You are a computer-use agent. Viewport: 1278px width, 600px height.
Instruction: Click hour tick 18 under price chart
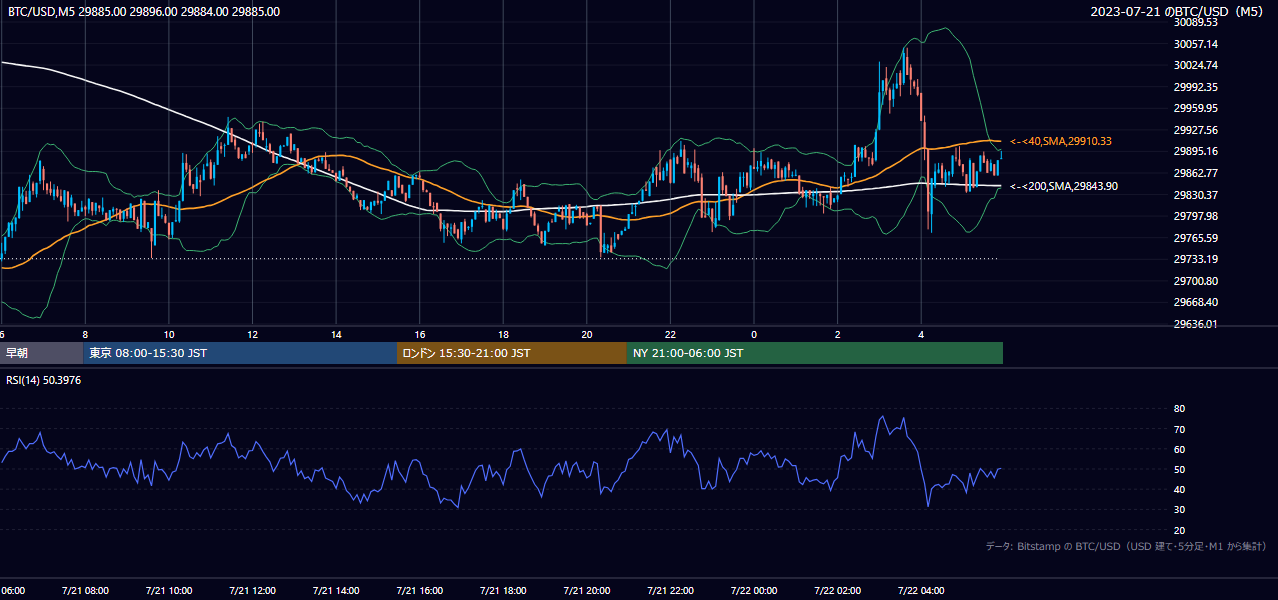503,334
